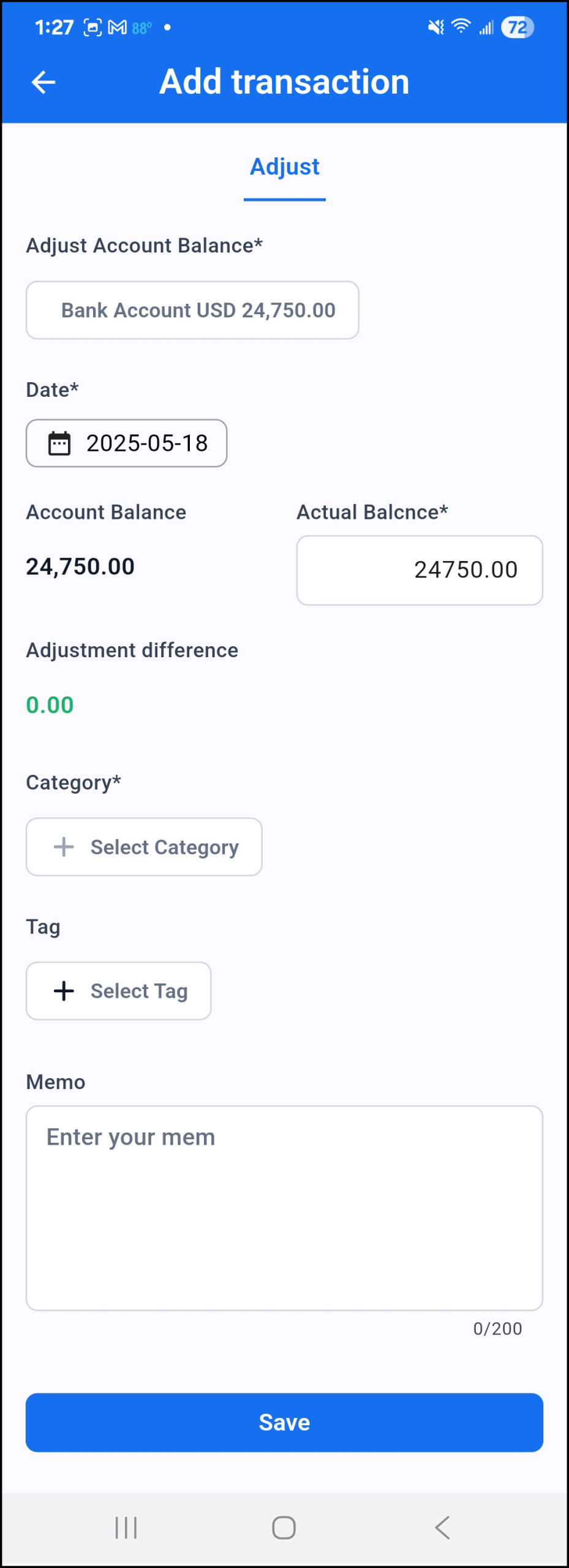This screenshot has width=569, height=1568.
Task: Open the Bank Account USD 24,750.00 selector
Action: [x=192, y=310]
